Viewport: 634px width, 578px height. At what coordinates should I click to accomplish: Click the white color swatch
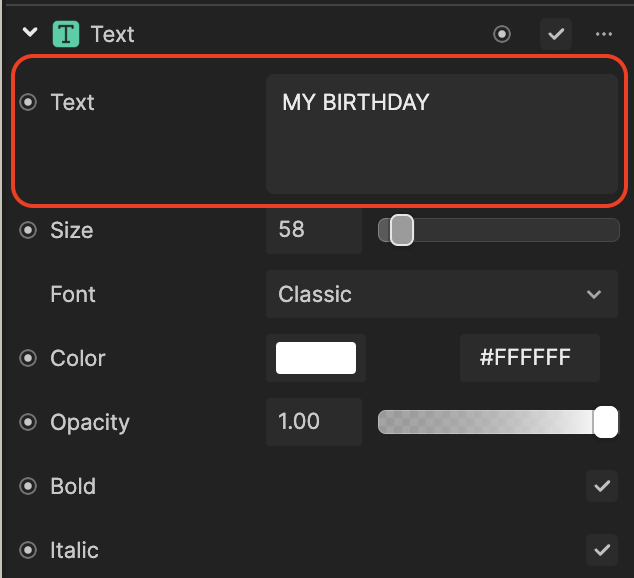[316, 358]
